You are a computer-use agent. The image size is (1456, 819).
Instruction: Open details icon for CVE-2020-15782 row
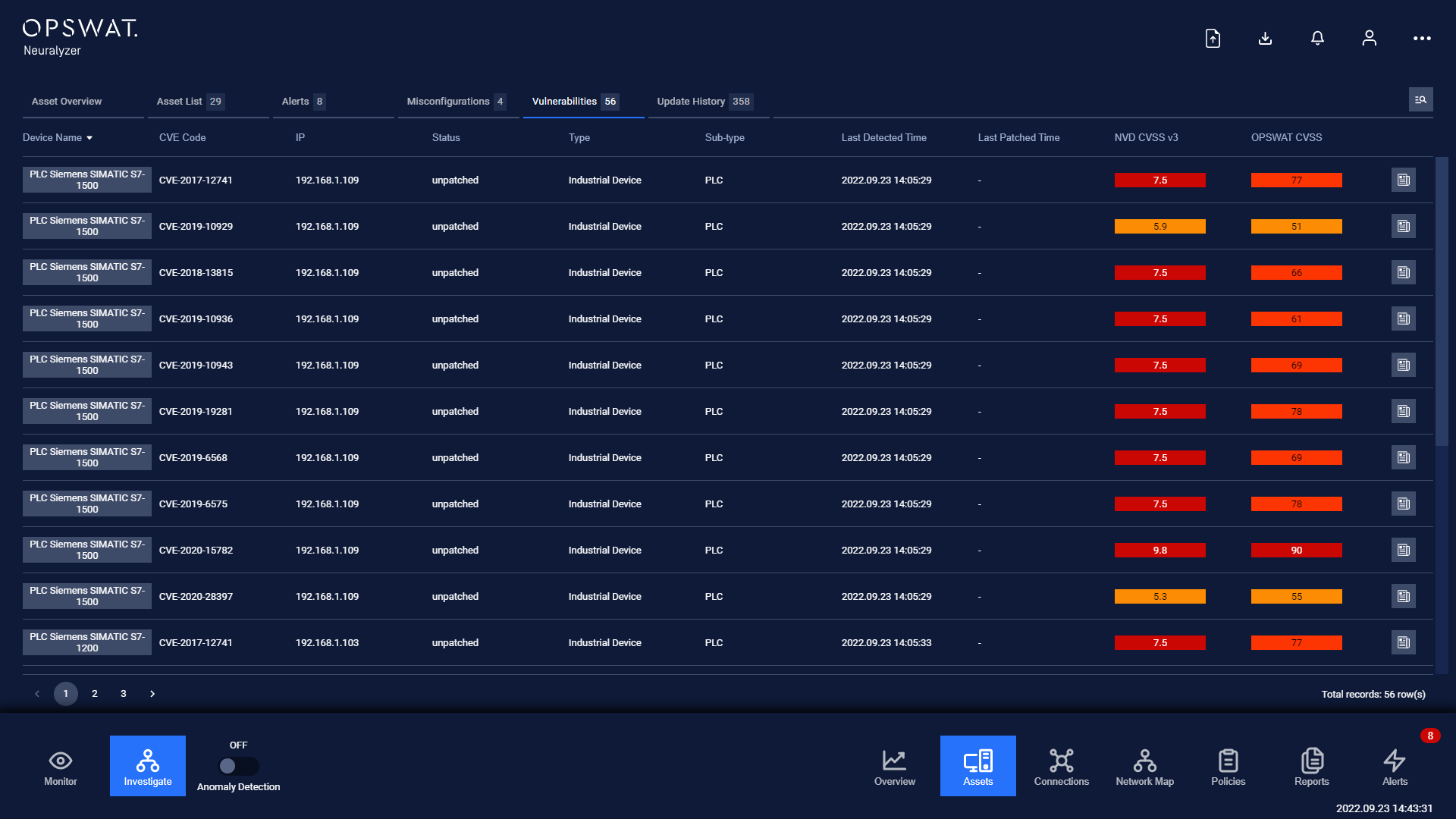tap(1403, 550)
